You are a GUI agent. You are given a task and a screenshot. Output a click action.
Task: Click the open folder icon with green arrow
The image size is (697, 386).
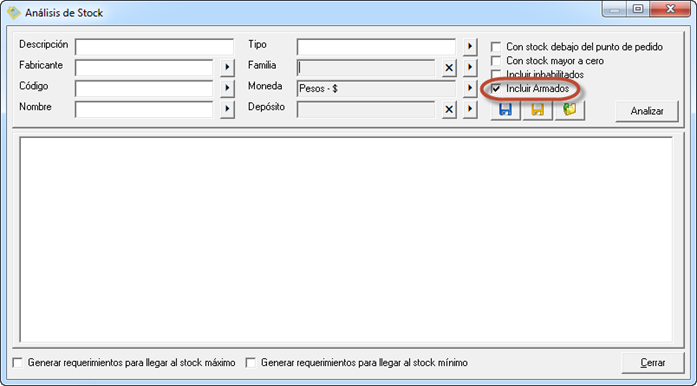click(570, 109)
